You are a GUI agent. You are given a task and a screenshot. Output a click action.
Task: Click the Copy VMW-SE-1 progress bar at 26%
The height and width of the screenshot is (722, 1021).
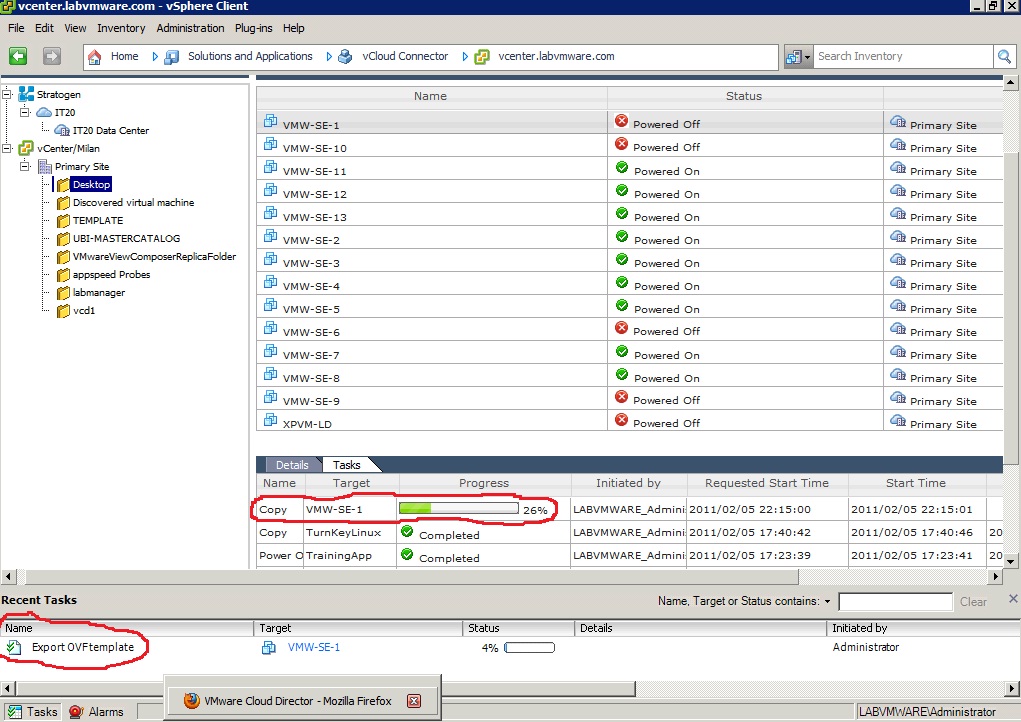458,508
